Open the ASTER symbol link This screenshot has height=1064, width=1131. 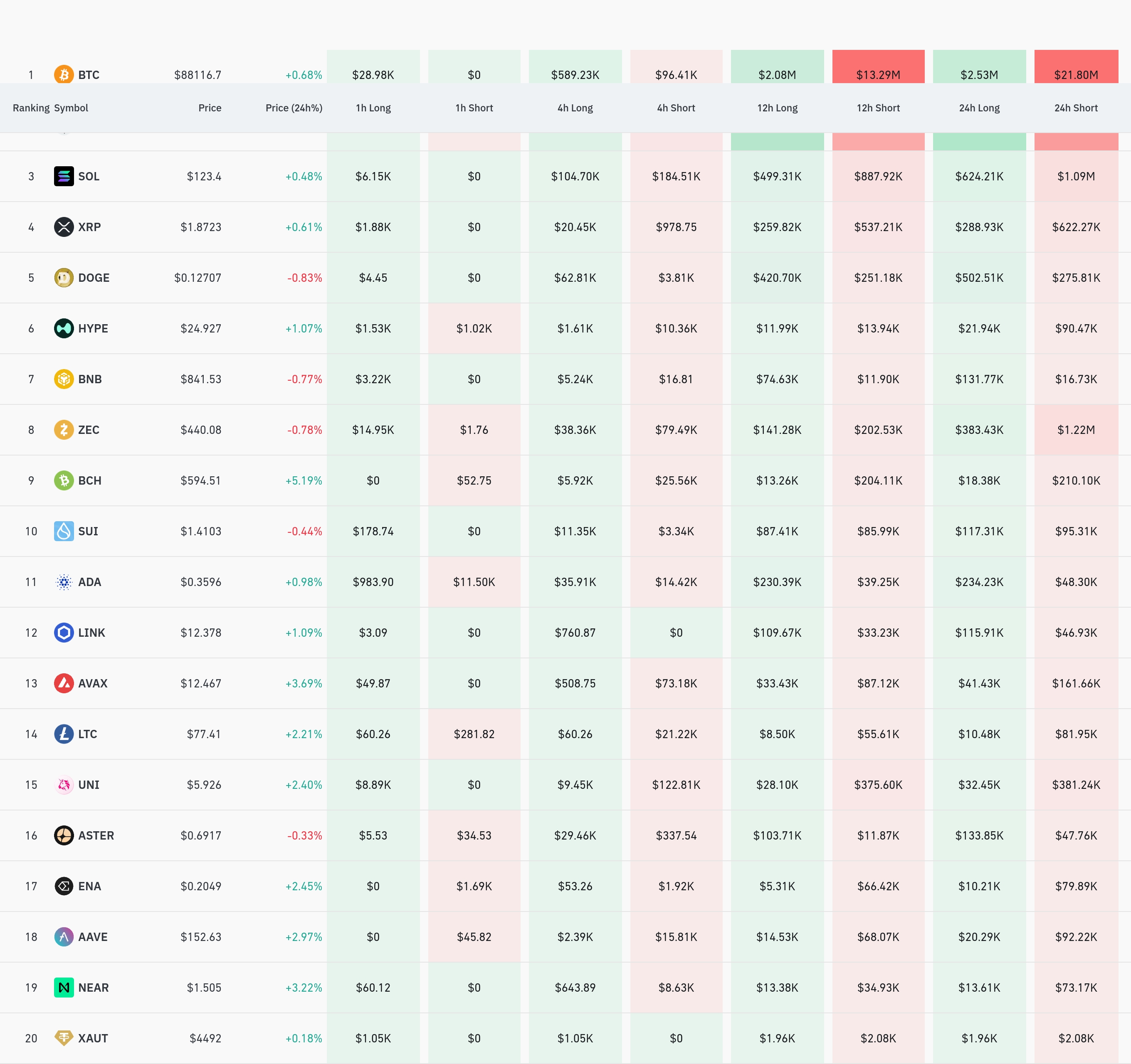coord(96,835)
